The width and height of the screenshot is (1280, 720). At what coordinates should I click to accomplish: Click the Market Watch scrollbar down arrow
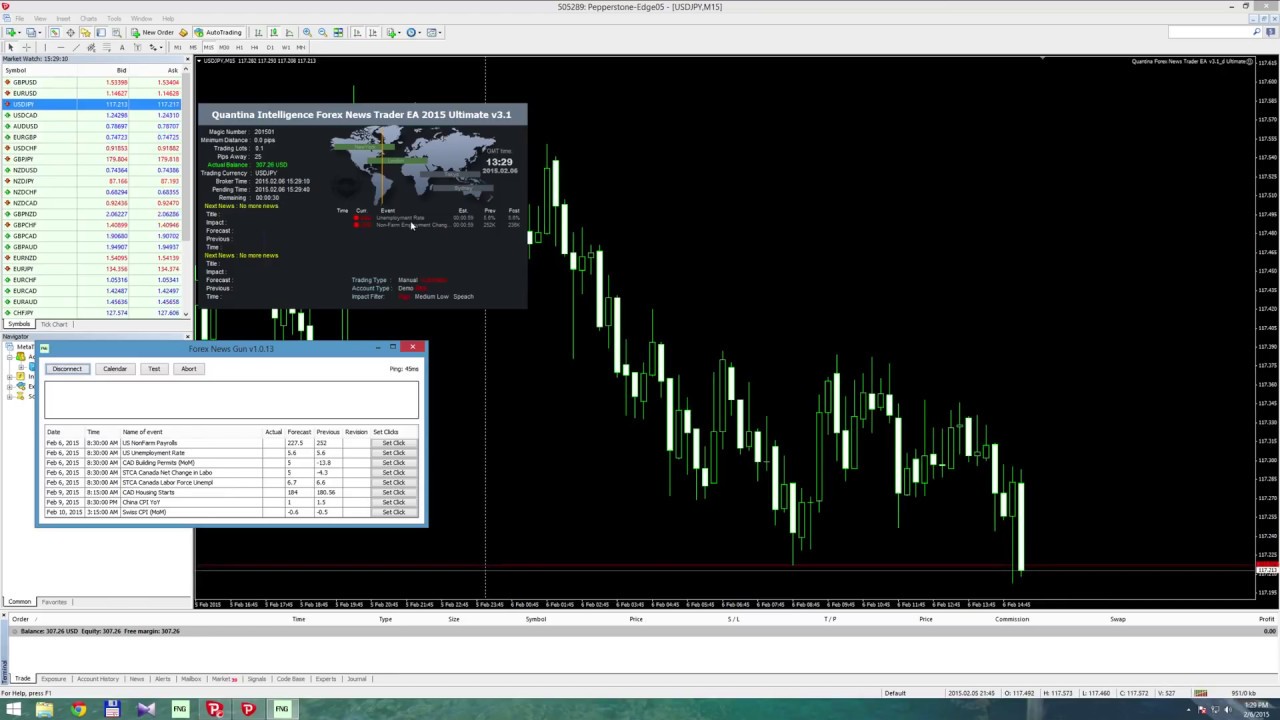(x=186, y=314)
